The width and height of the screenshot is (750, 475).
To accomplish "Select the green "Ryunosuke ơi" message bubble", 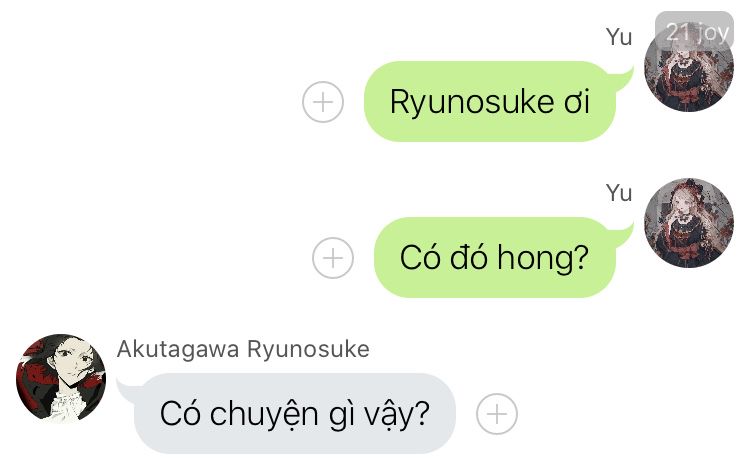I will click(x=490, y=101).
